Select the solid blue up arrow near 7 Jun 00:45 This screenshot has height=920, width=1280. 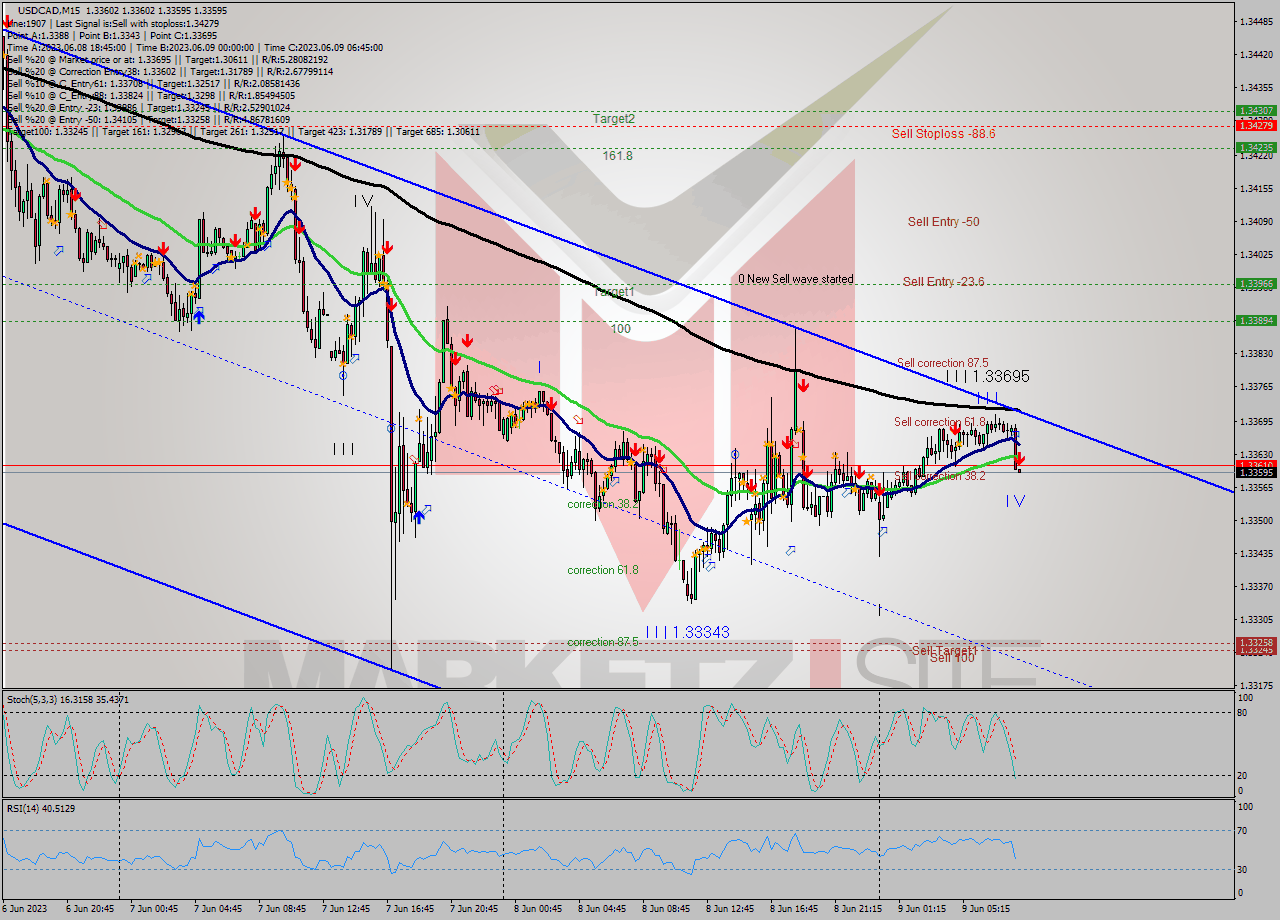(200, 315)
